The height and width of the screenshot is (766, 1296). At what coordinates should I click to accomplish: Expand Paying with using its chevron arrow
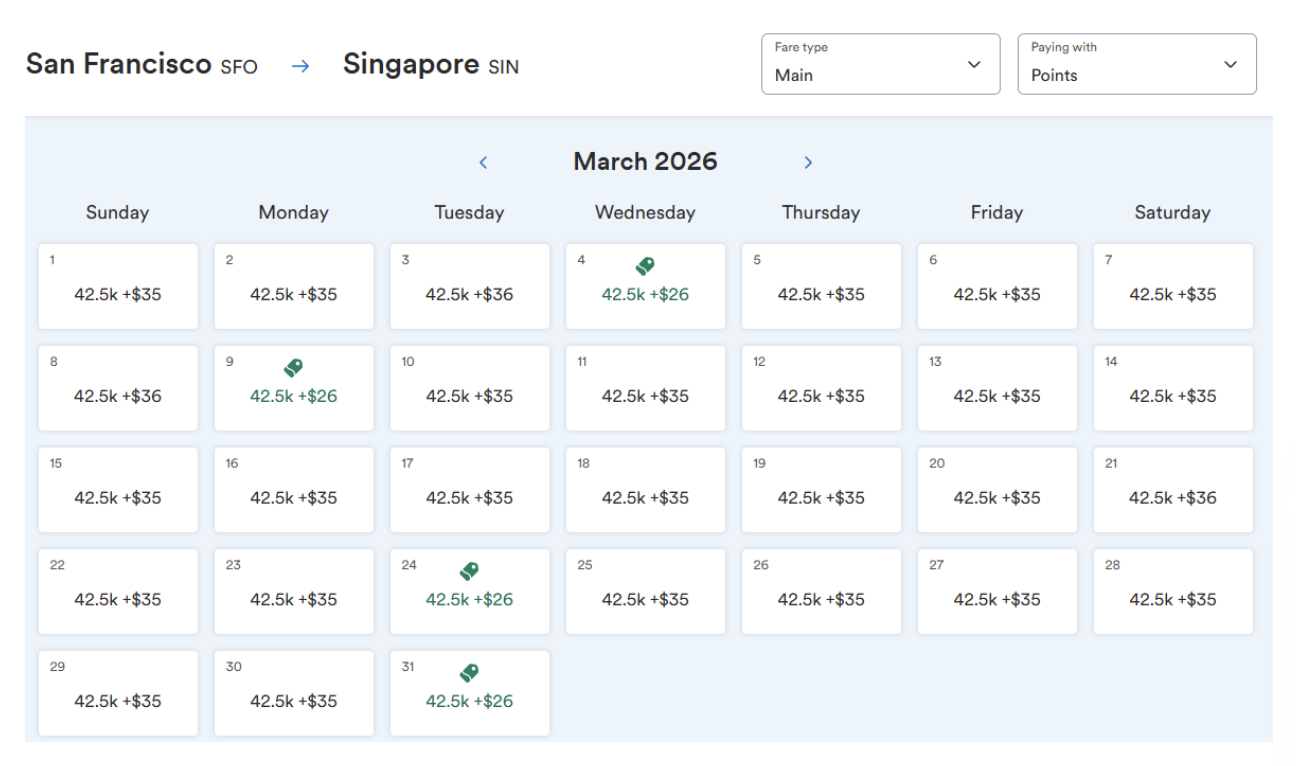tap(1230, 65)
